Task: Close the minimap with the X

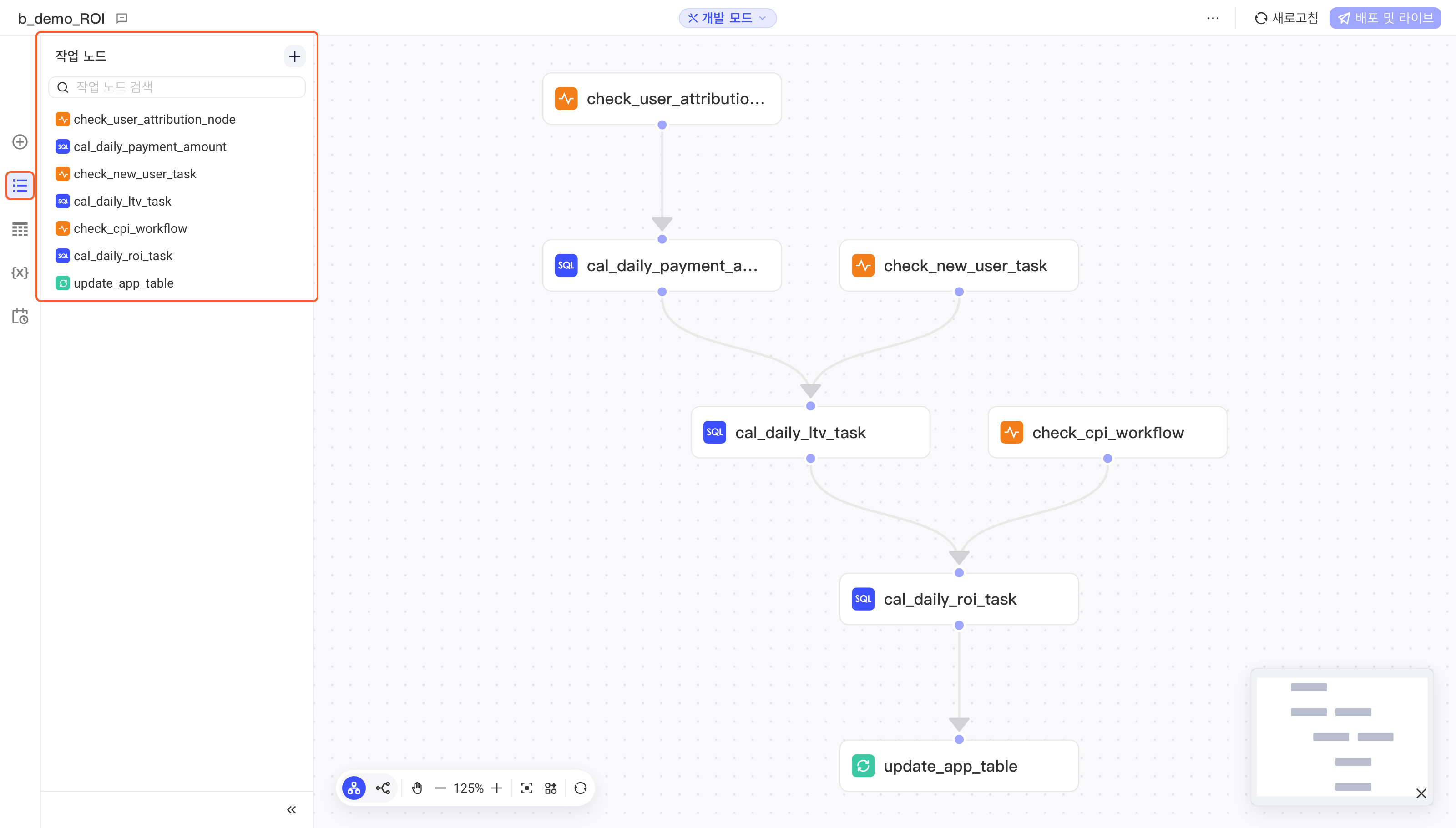Action: tap(1421, 793)
